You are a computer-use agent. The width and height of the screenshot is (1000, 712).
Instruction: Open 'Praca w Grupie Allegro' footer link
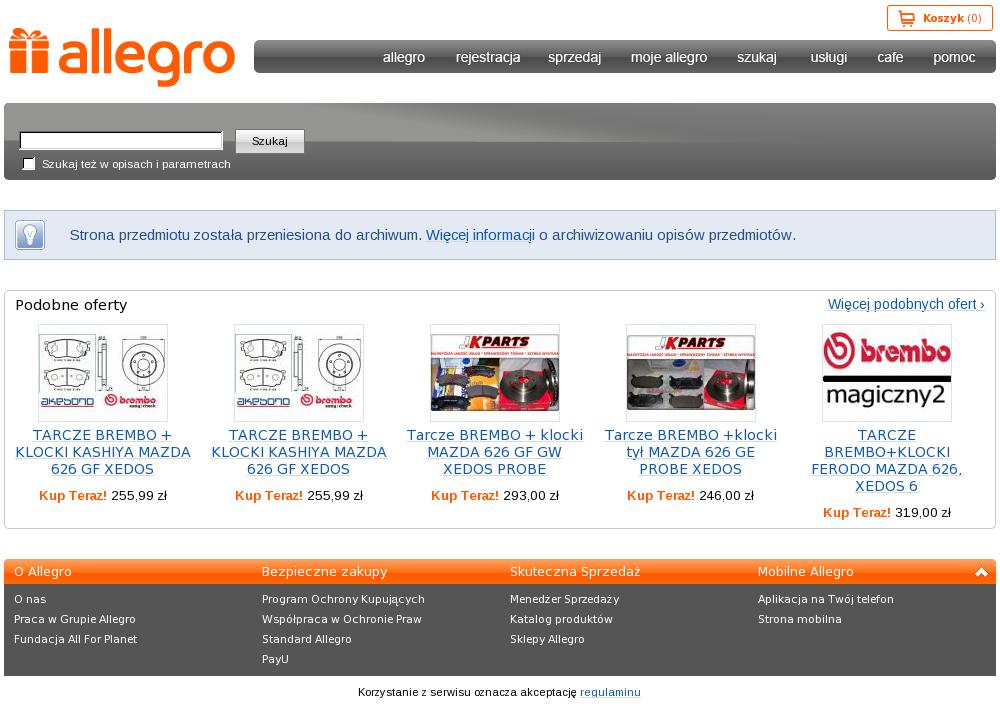click(x=75, y=619)
